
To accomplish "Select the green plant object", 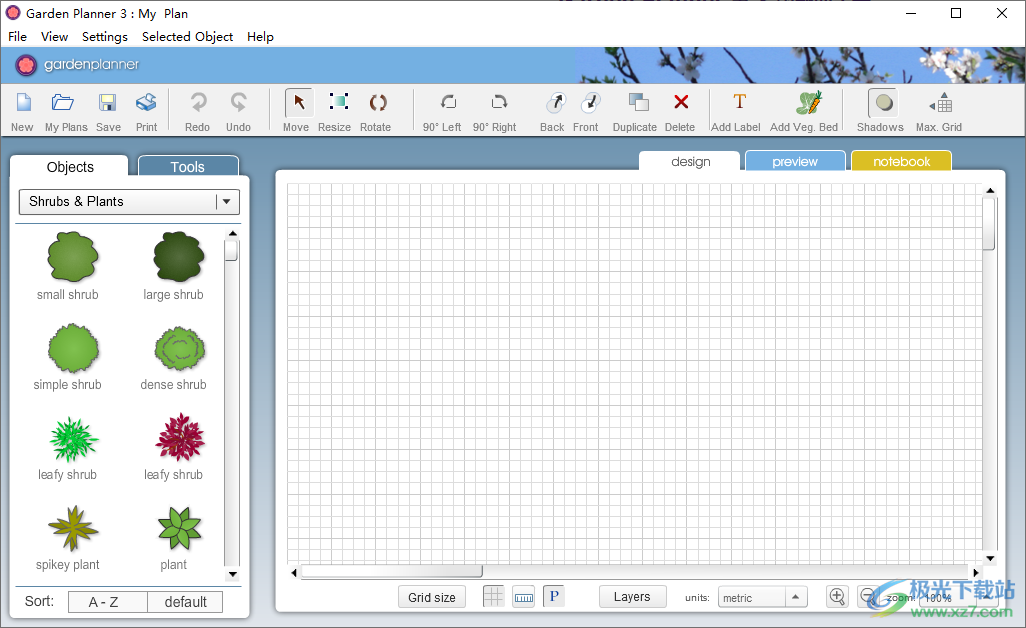I will coord(179,529).
